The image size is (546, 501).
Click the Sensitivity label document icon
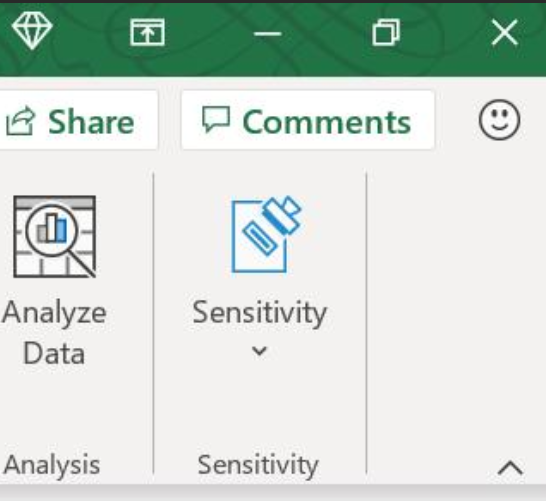point(266,234)
